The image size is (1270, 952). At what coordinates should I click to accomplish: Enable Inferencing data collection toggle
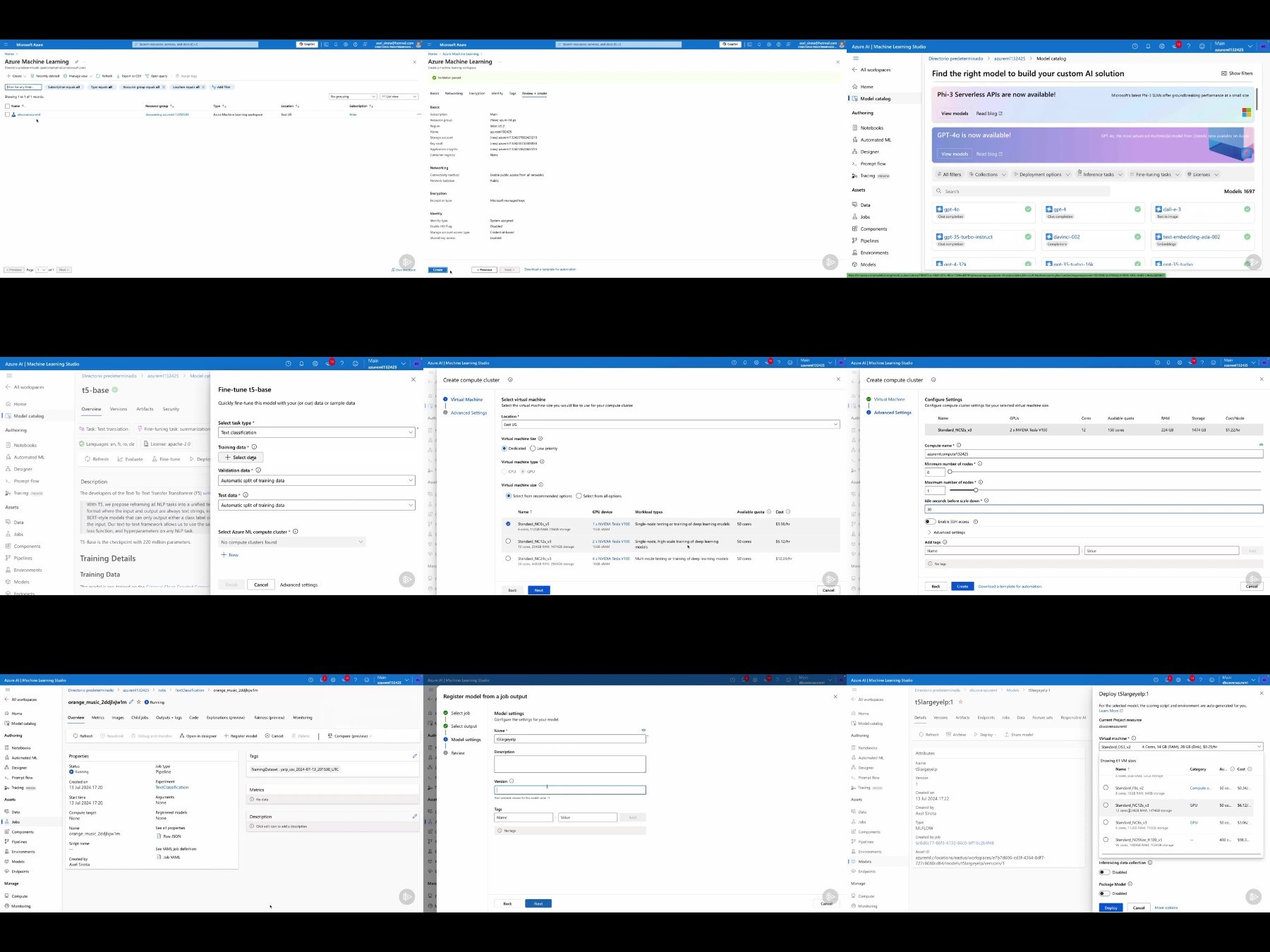pyautogui.click(x=1104, y=872)
